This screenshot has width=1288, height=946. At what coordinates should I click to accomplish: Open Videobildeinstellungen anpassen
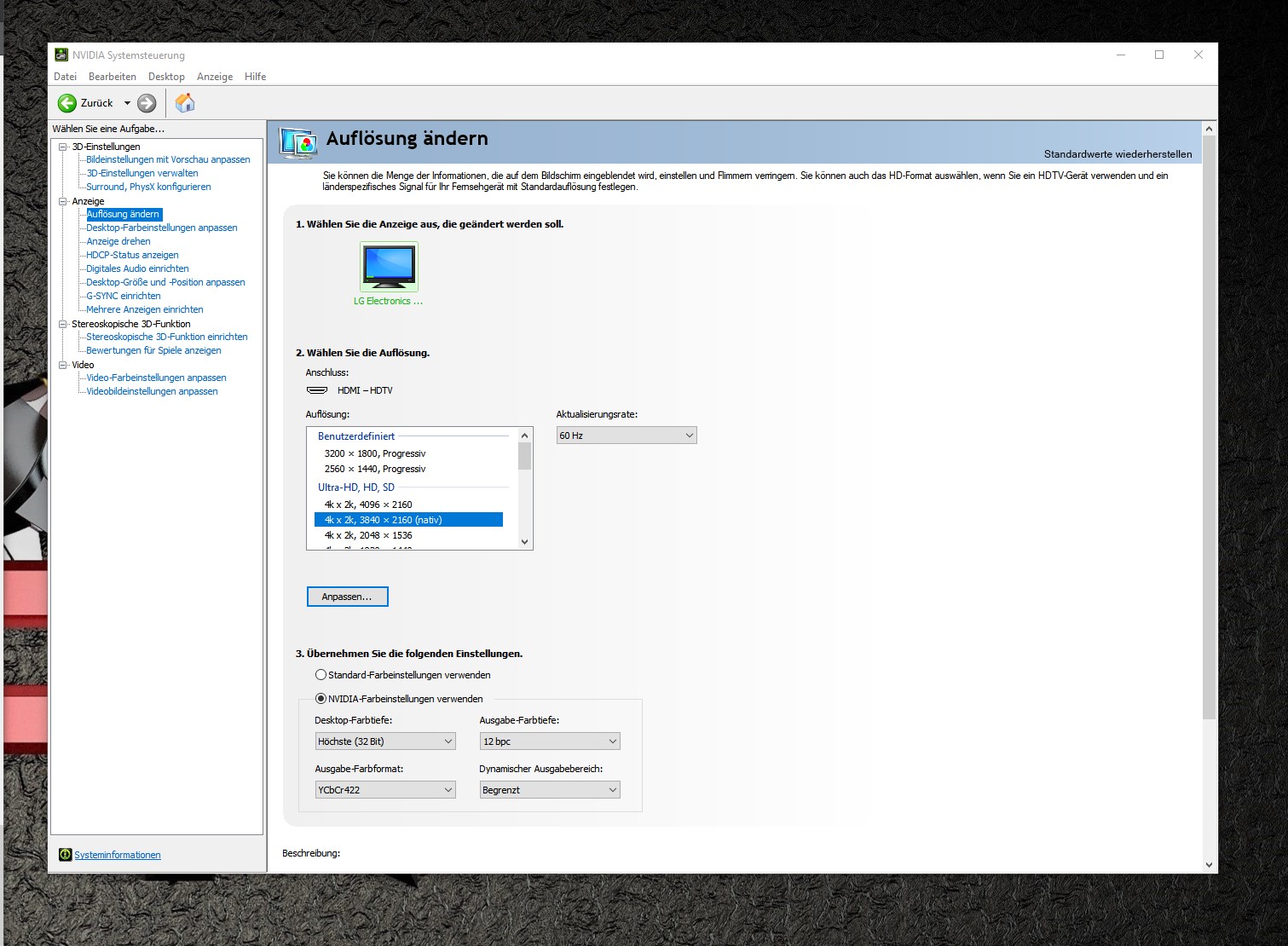152,391
